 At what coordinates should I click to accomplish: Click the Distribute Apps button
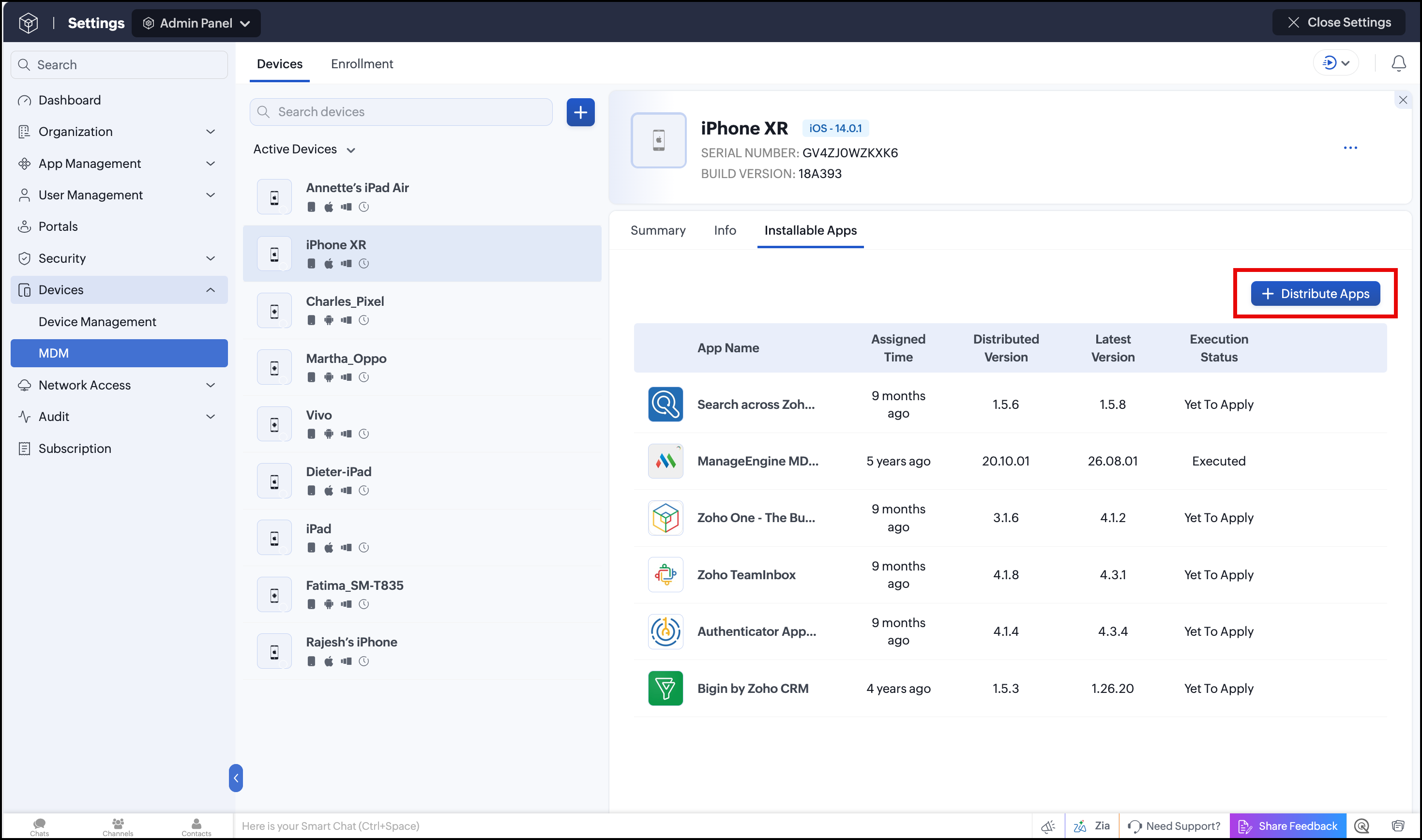(1315, 294)
